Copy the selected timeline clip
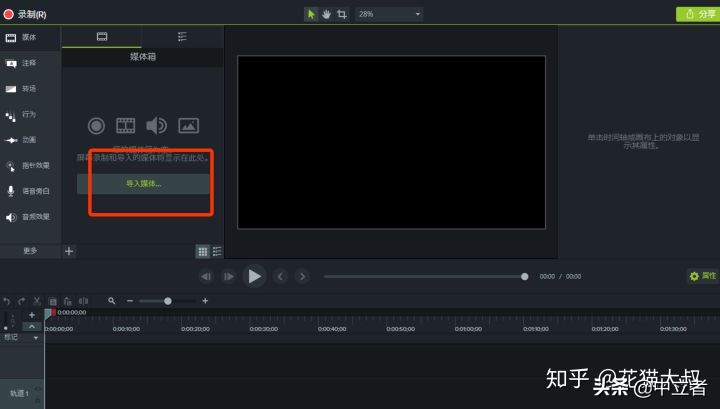Screen dimensions: 720x409 [x=53, y=301]
